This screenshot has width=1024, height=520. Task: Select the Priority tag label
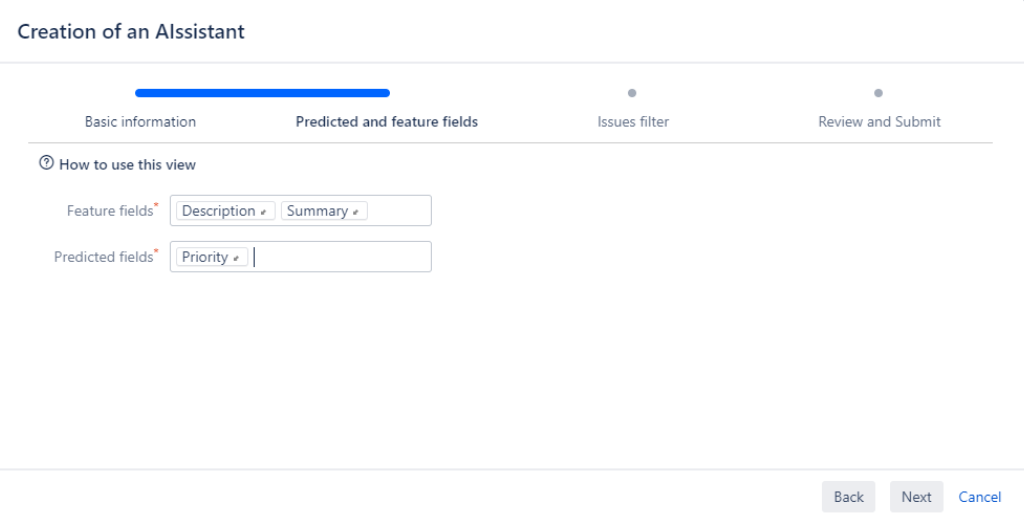[x=205, y=257]
